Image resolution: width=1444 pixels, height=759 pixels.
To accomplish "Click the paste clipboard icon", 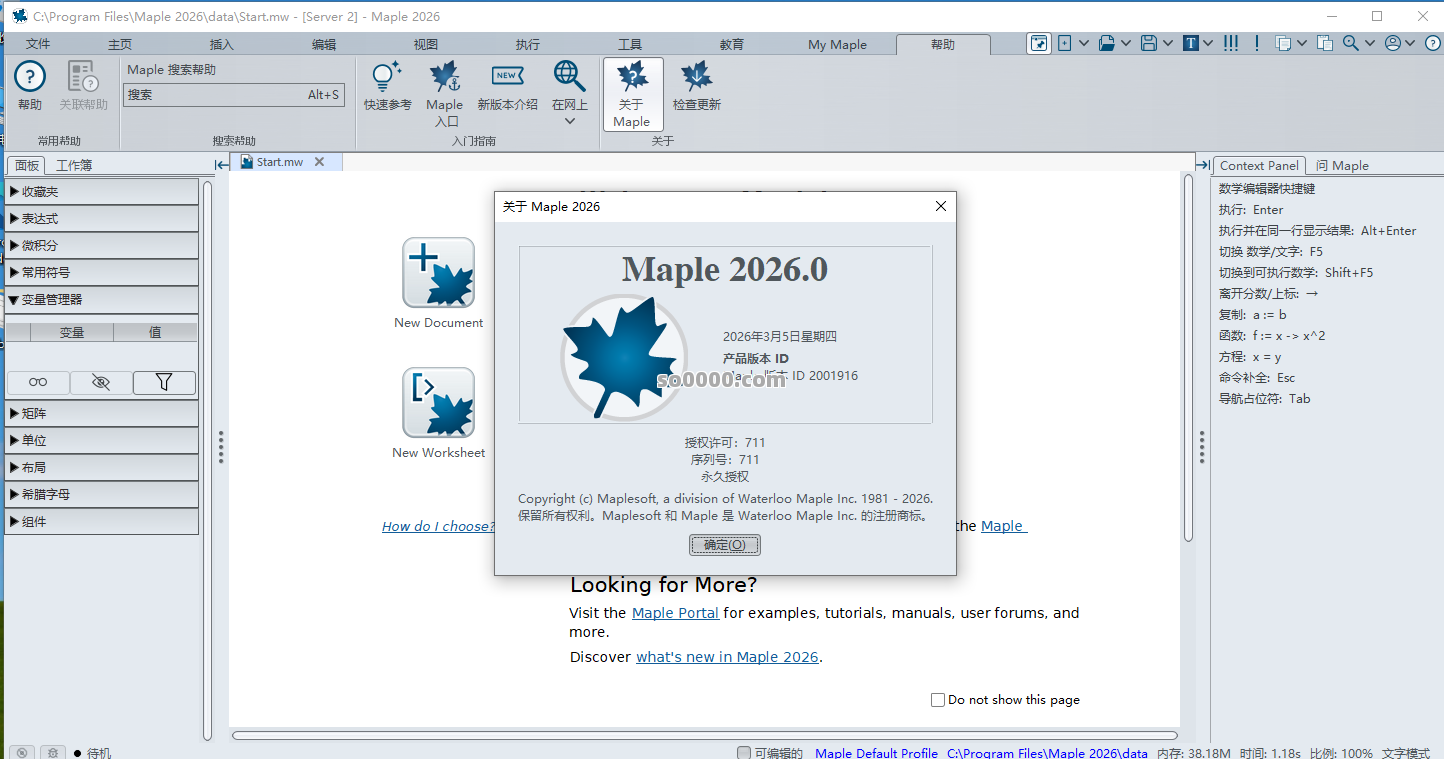I will 1325,43.
